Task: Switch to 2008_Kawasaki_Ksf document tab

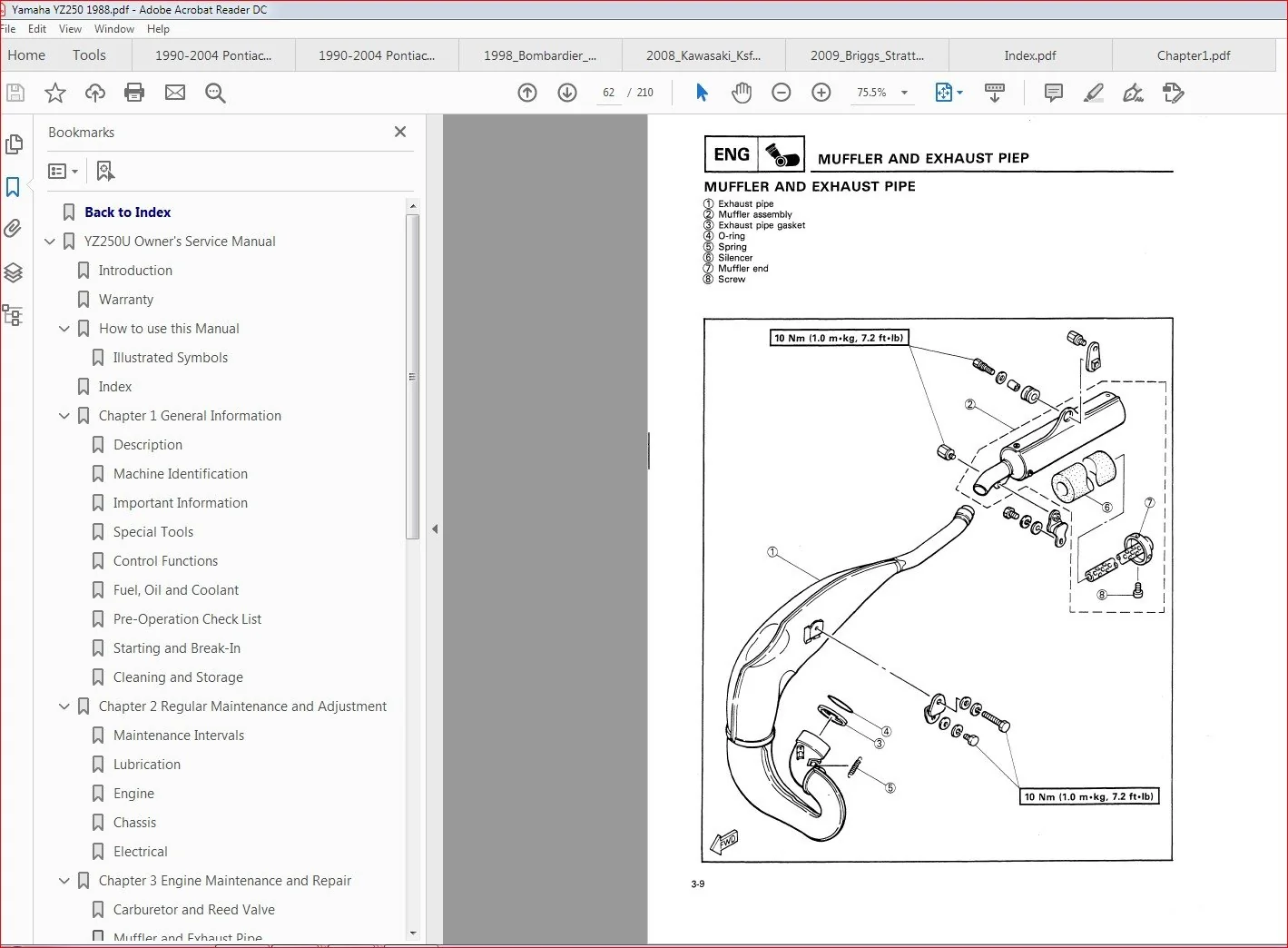Action: pyautogui.click(x=703, y=55)
